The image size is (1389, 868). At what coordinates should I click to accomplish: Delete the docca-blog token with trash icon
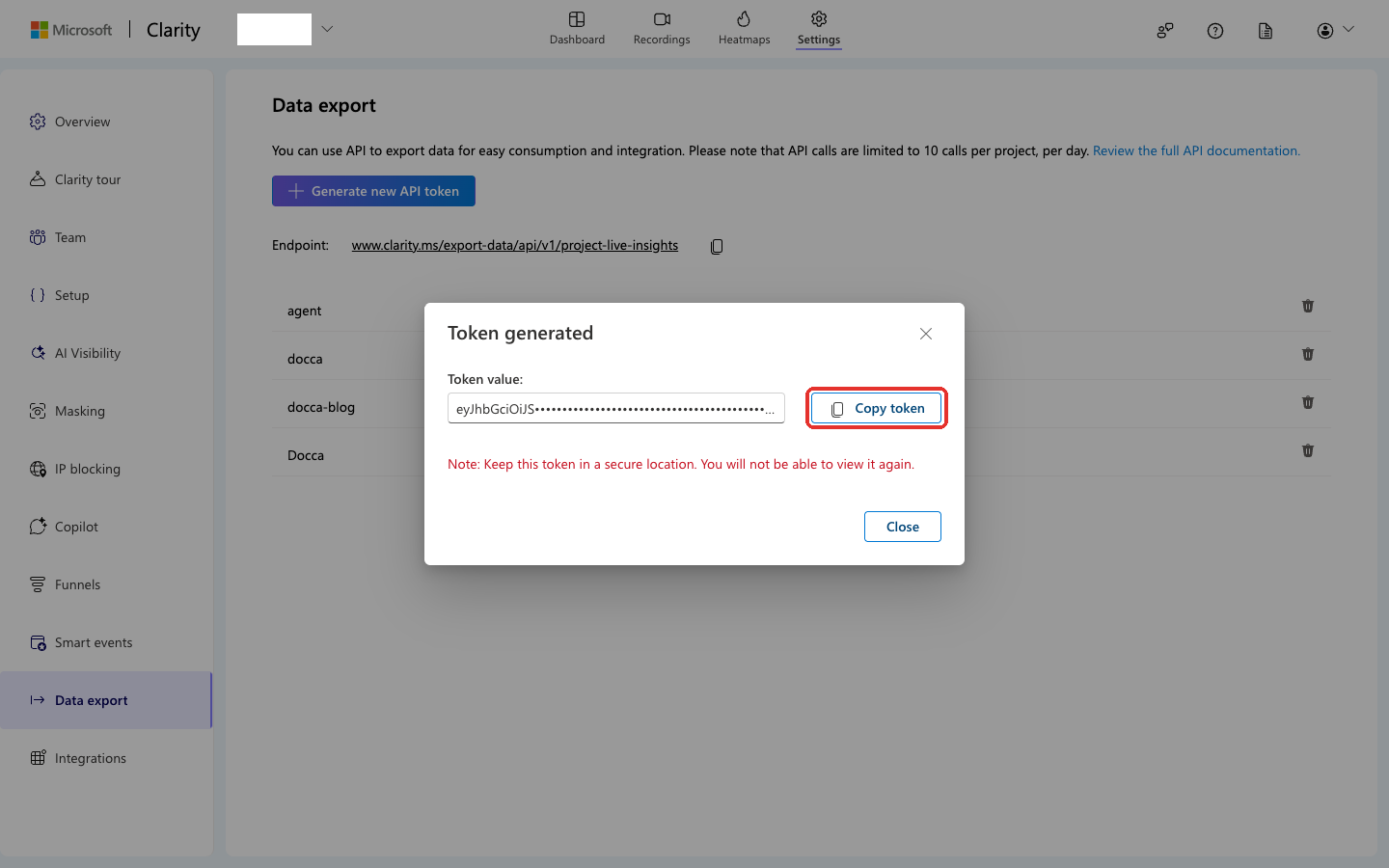(1308, 402)
